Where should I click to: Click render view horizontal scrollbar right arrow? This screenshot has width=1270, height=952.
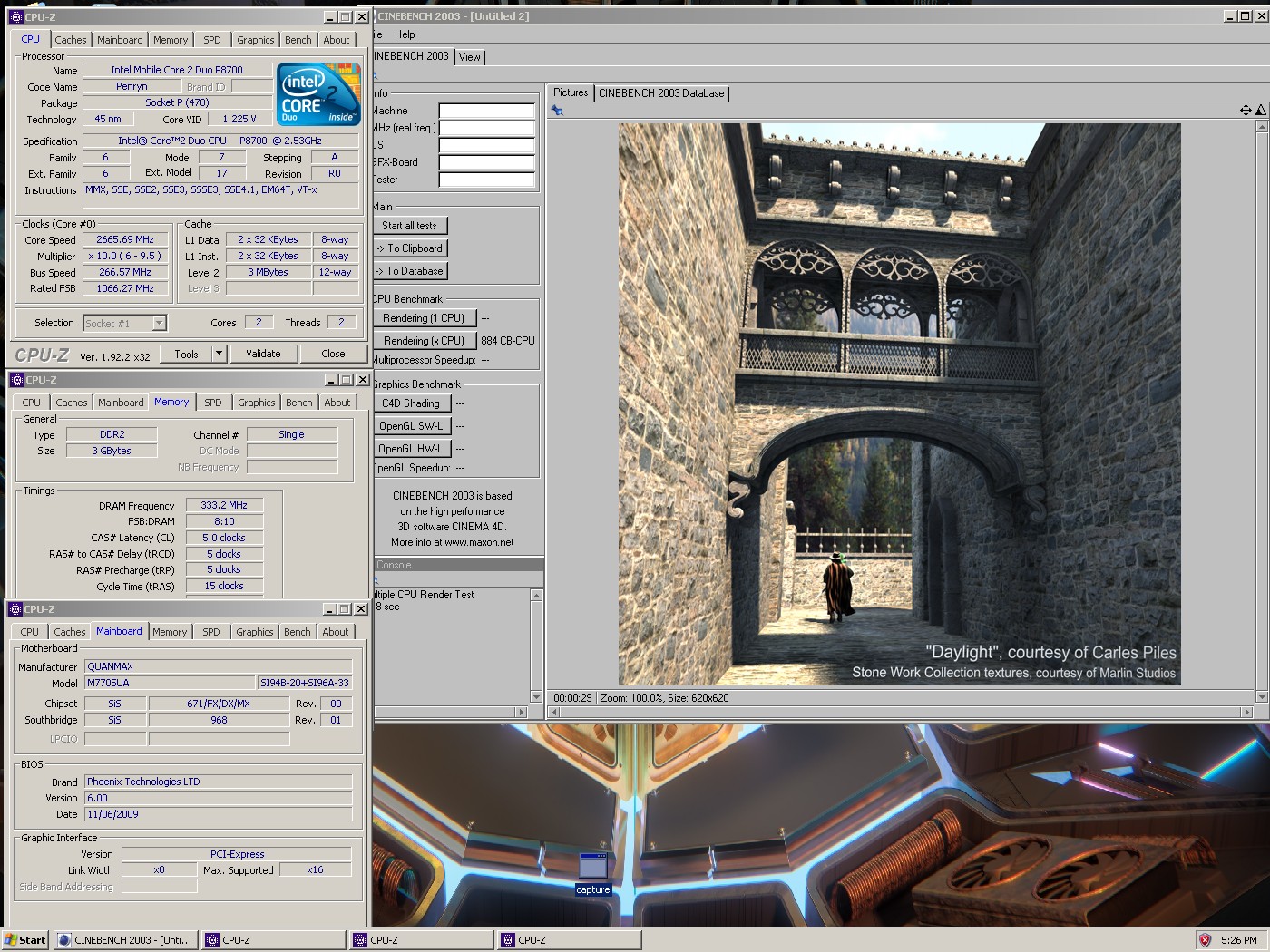1247,713
